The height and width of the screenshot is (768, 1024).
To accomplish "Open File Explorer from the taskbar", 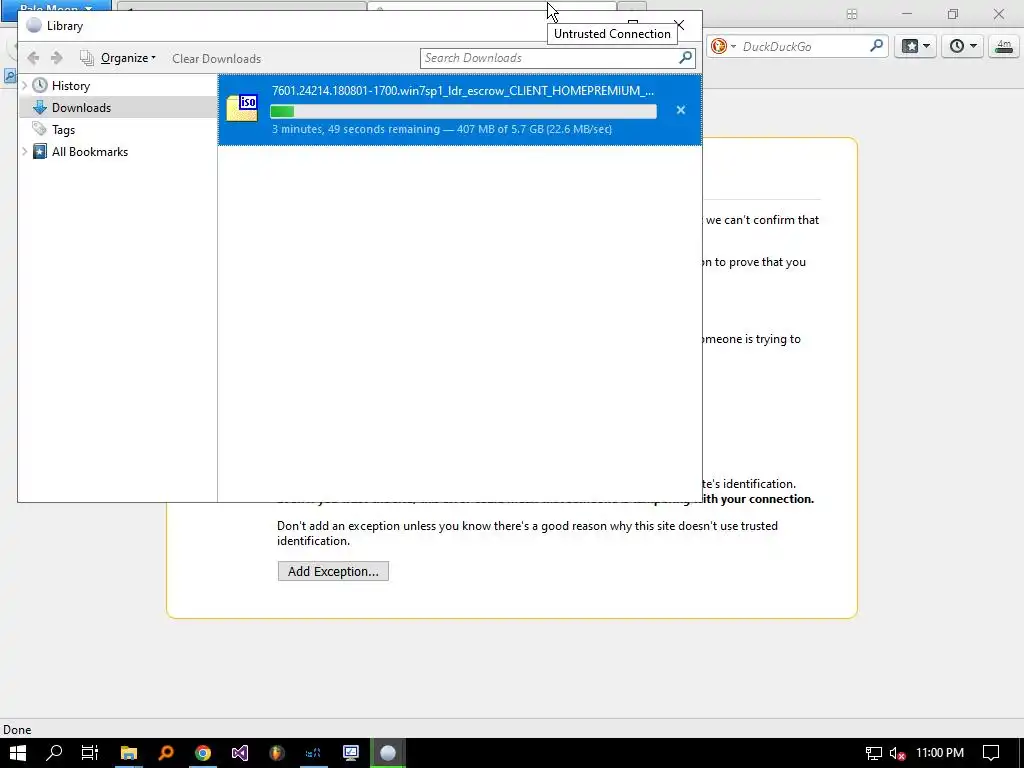I will point(129,753).
